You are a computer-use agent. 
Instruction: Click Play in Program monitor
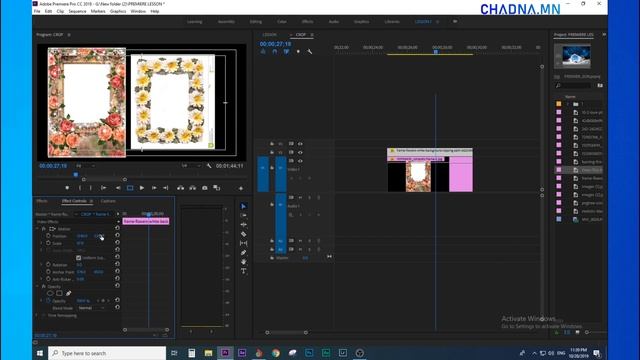[142, 188]
